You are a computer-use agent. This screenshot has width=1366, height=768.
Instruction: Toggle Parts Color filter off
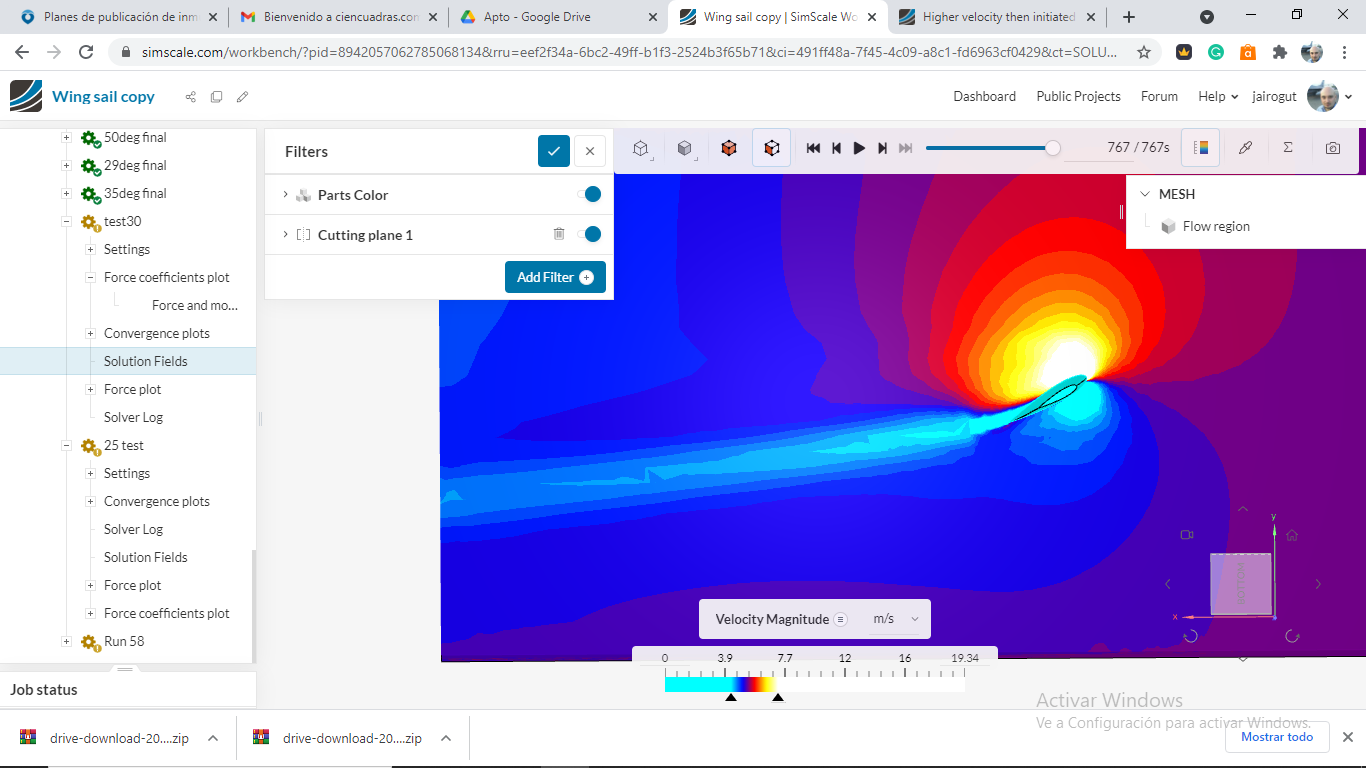590,194
